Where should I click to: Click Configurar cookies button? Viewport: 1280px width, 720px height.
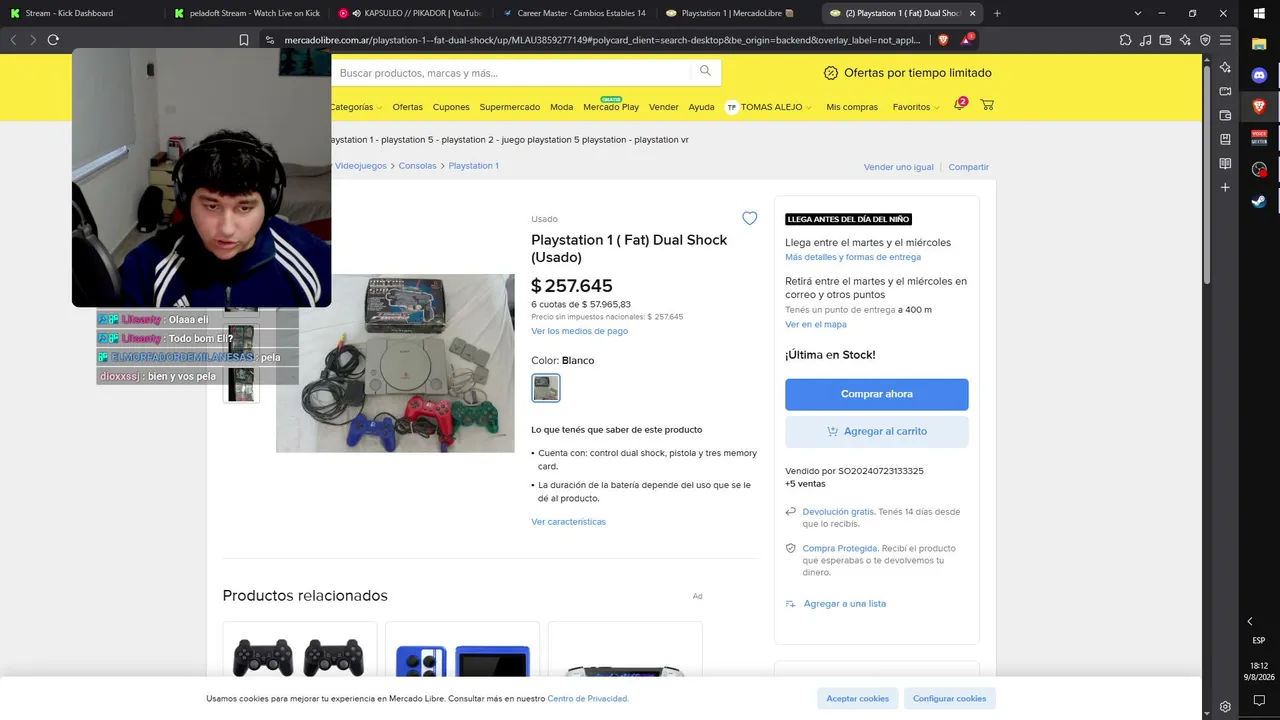coord(949,698)
